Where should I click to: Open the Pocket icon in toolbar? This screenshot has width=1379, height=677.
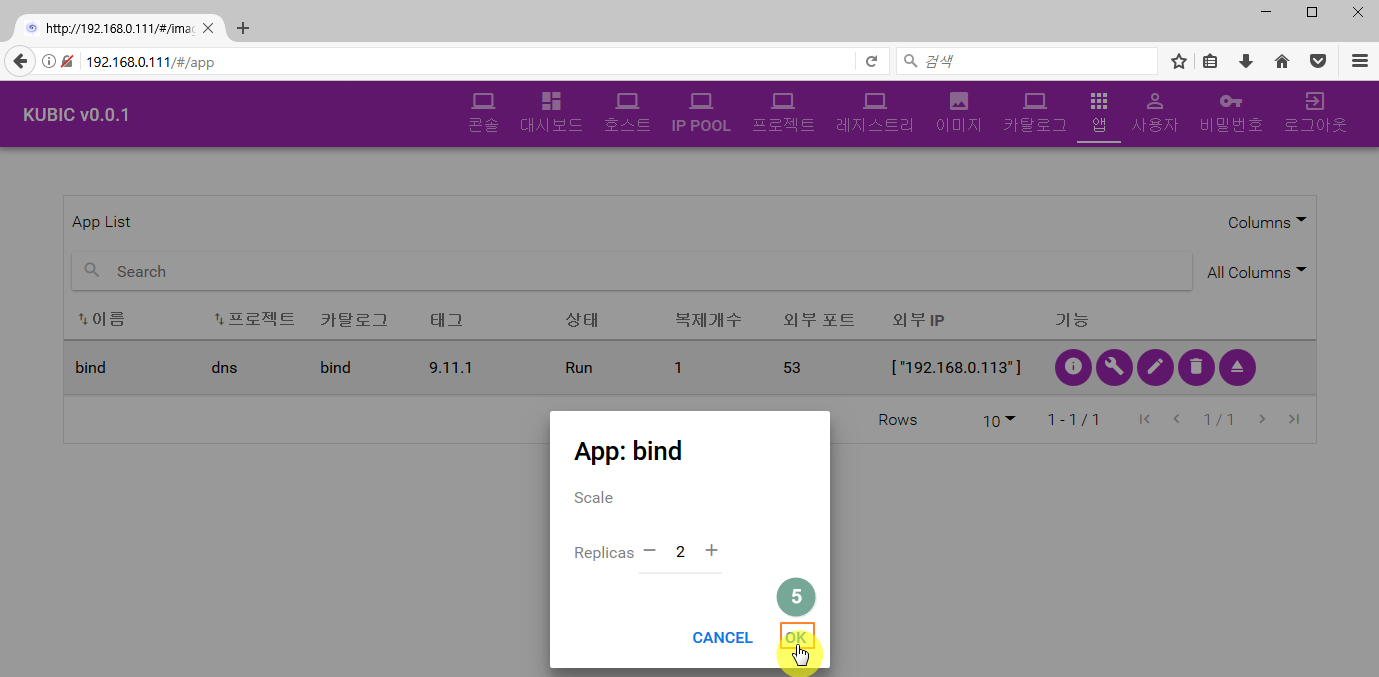coord(1319,61)
